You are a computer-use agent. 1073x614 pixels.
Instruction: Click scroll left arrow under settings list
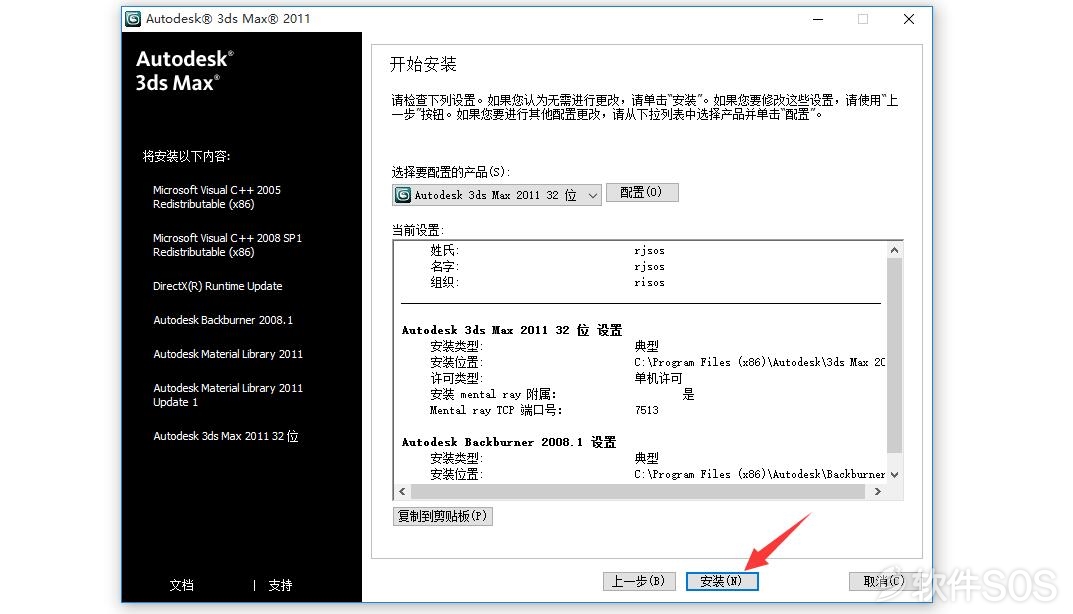click(x=402, y=491)
